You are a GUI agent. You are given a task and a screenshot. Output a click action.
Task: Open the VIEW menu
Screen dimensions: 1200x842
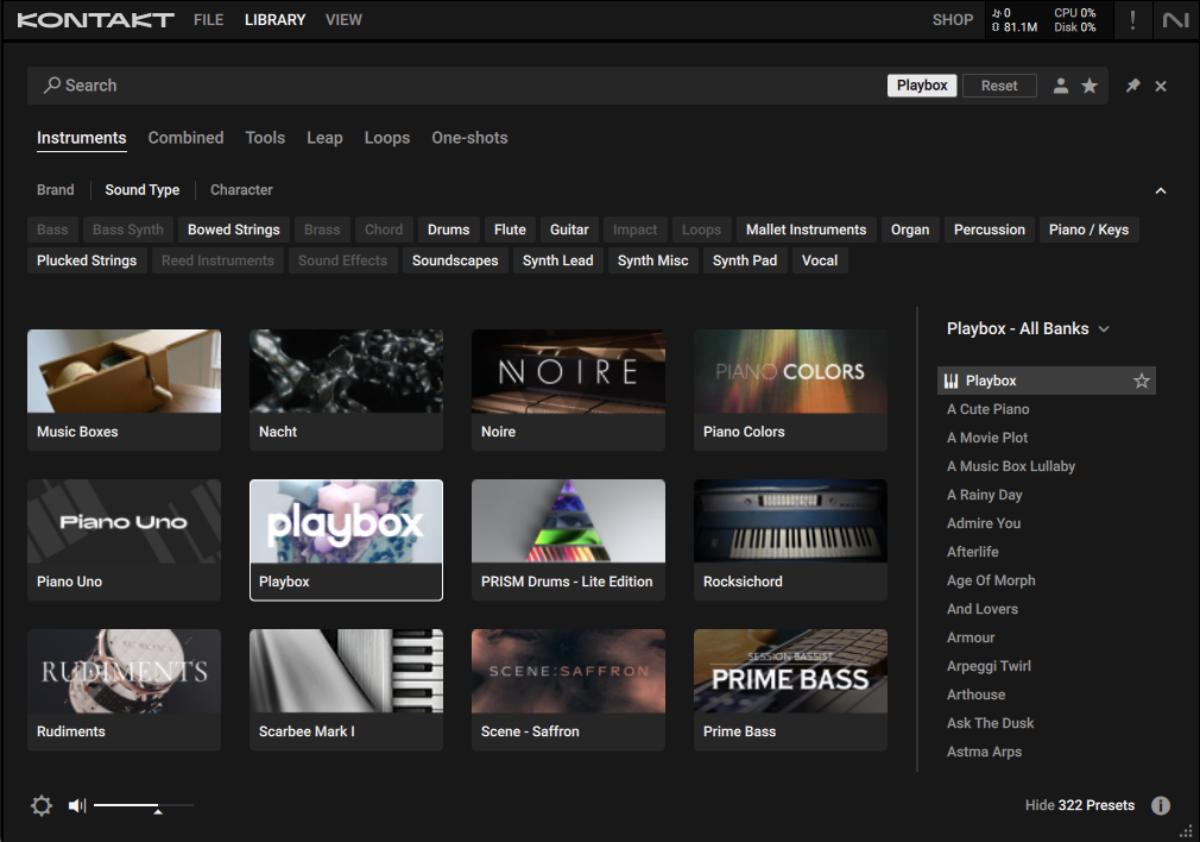click(343, 20)
